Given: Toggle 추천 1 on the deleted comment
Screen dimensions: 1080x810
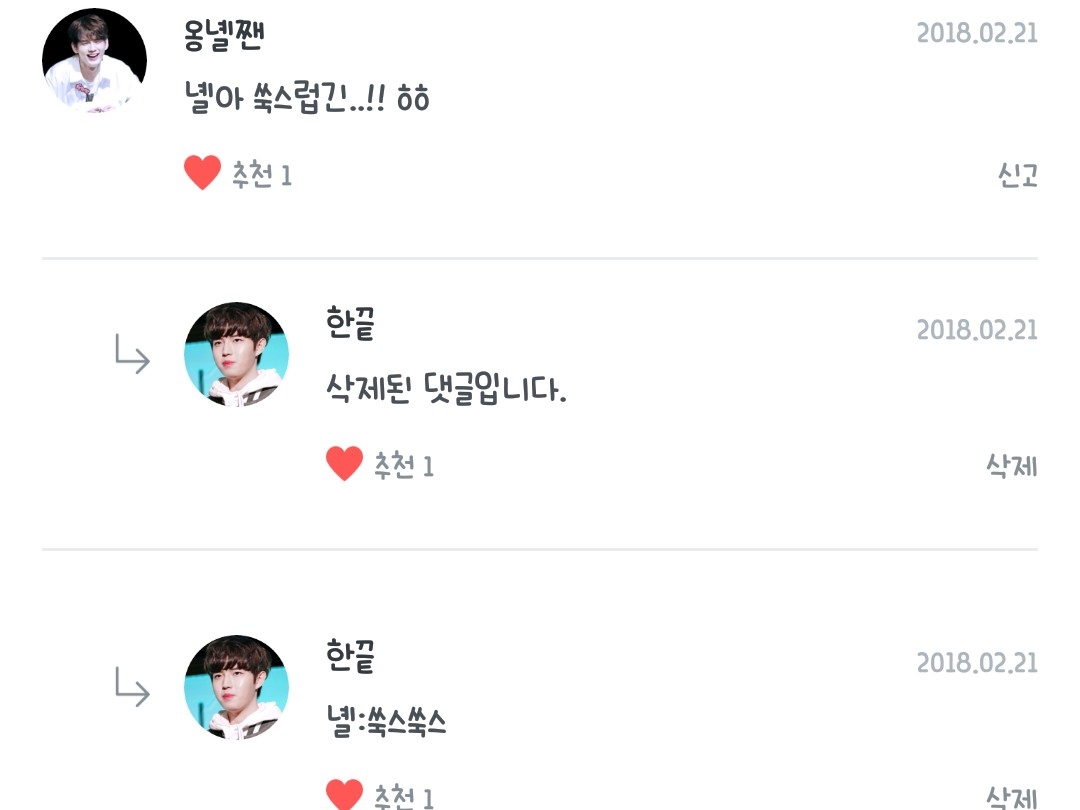Looking at the screenshot, I should (404, 466).
